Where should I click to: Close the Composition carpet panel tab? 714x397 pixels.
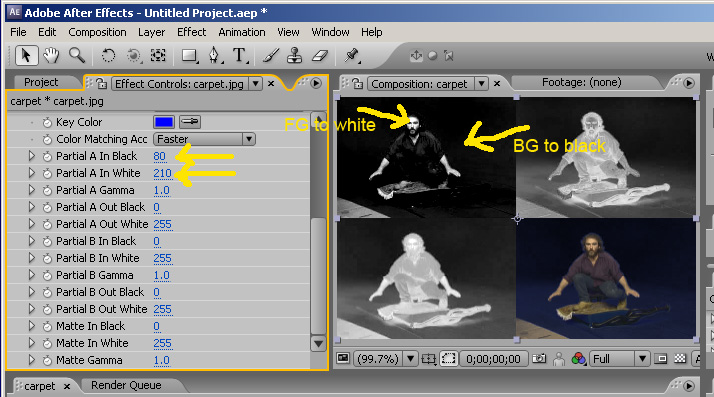(497, 84)
